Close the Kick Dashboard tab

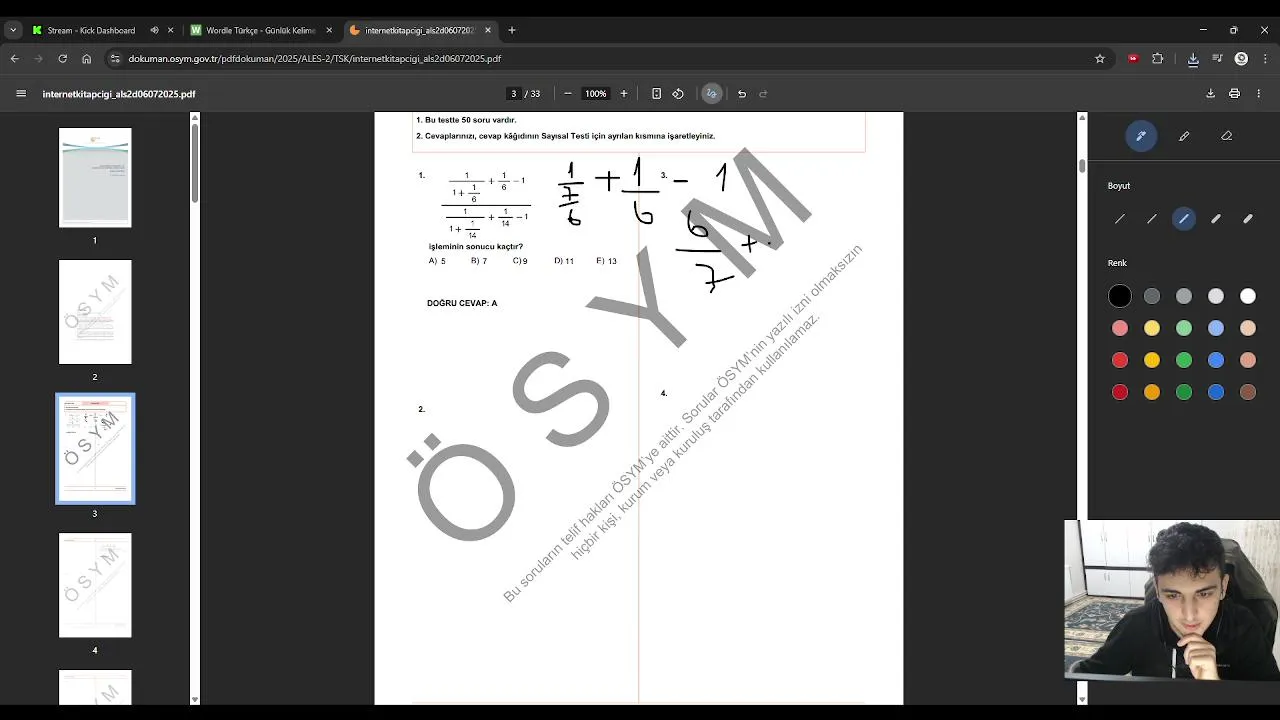click(x=170, y=30)
